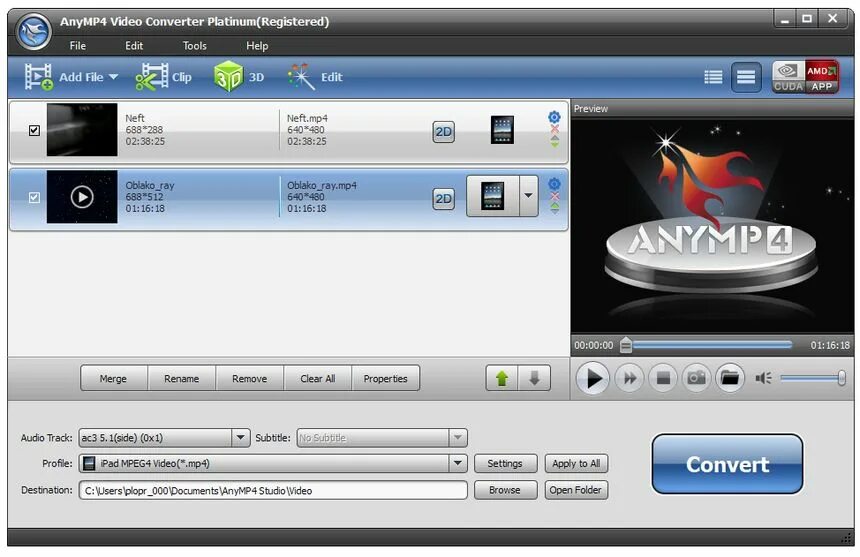Screen dimensions: 860x557
Task: Click the AnyMP4 application logo
Action: click(x=33, y=31)
